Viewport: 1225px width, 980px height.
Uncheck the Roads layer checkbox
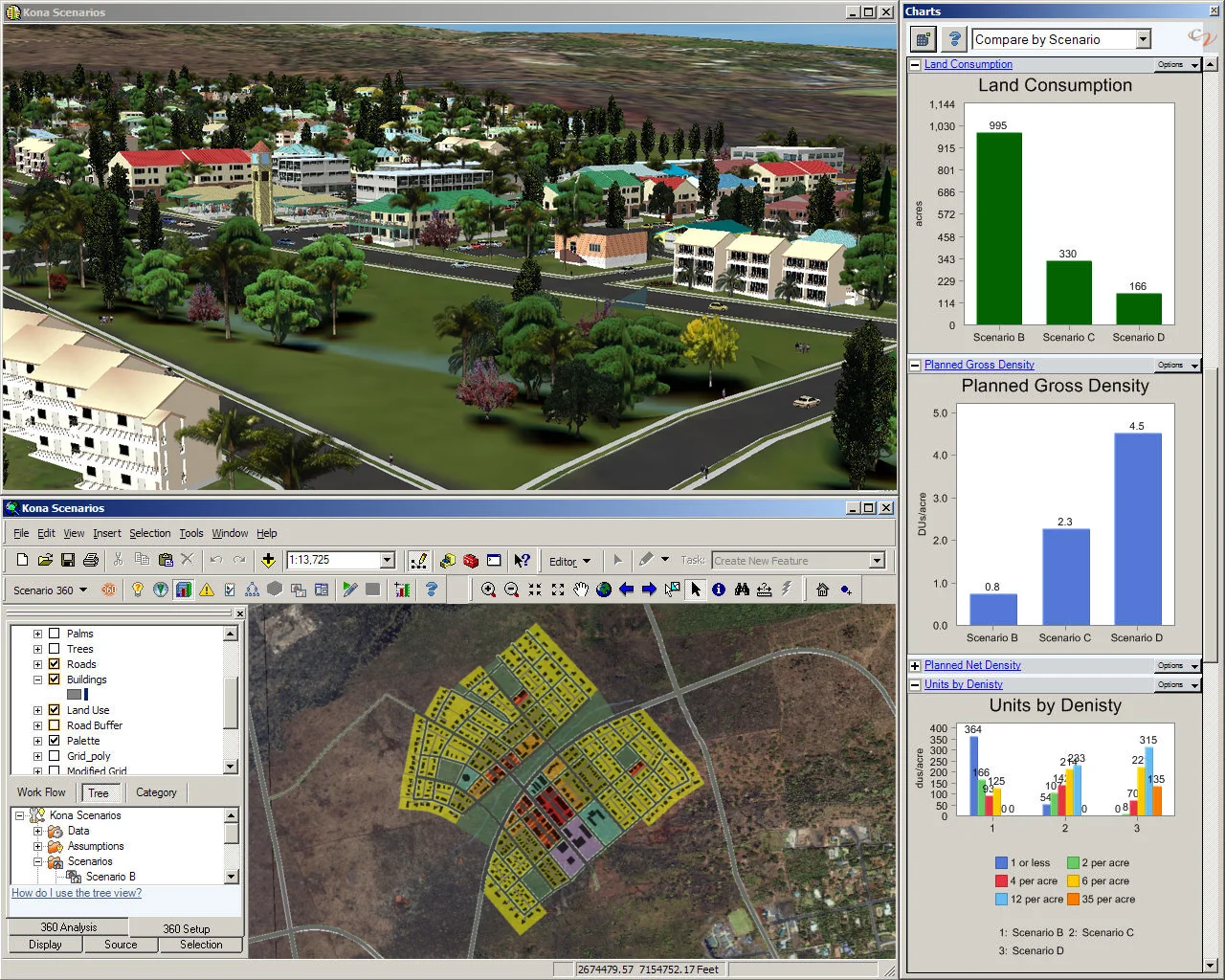55,664
